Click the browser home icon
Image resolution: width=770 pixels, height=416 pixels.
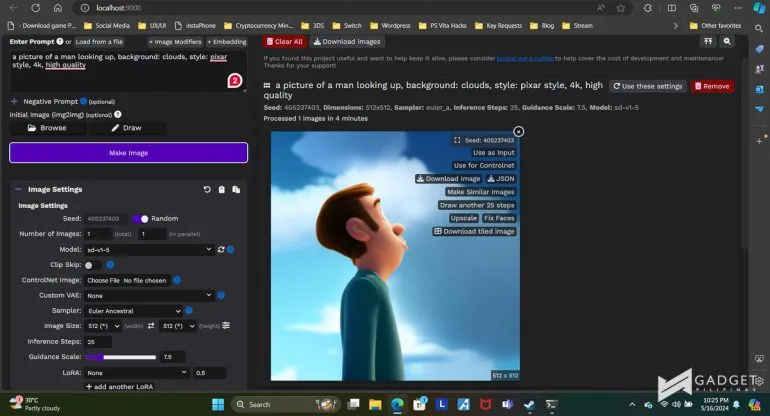tap(57, 8)
